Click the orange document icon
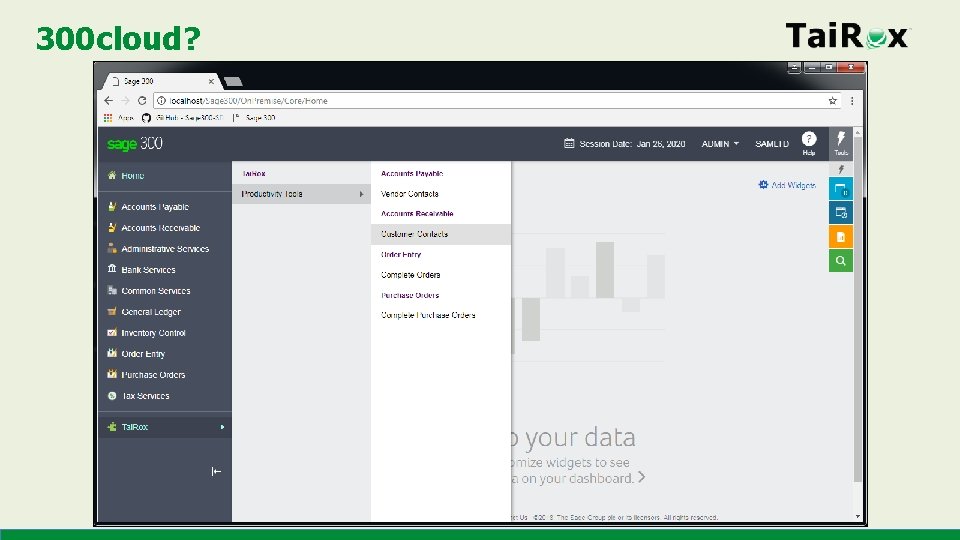 [841, 236]
